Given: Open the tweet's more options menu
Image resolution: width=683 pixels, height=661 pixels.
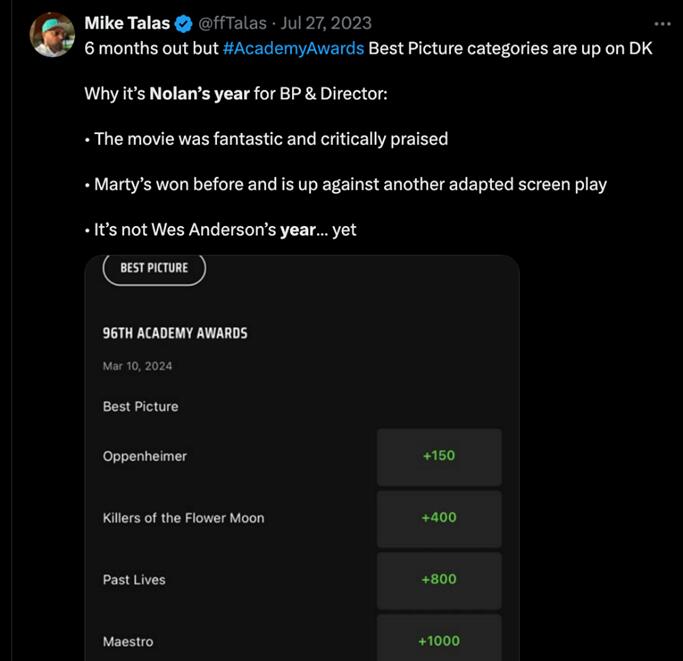Looking at the screenshot, I should point(662,23).
